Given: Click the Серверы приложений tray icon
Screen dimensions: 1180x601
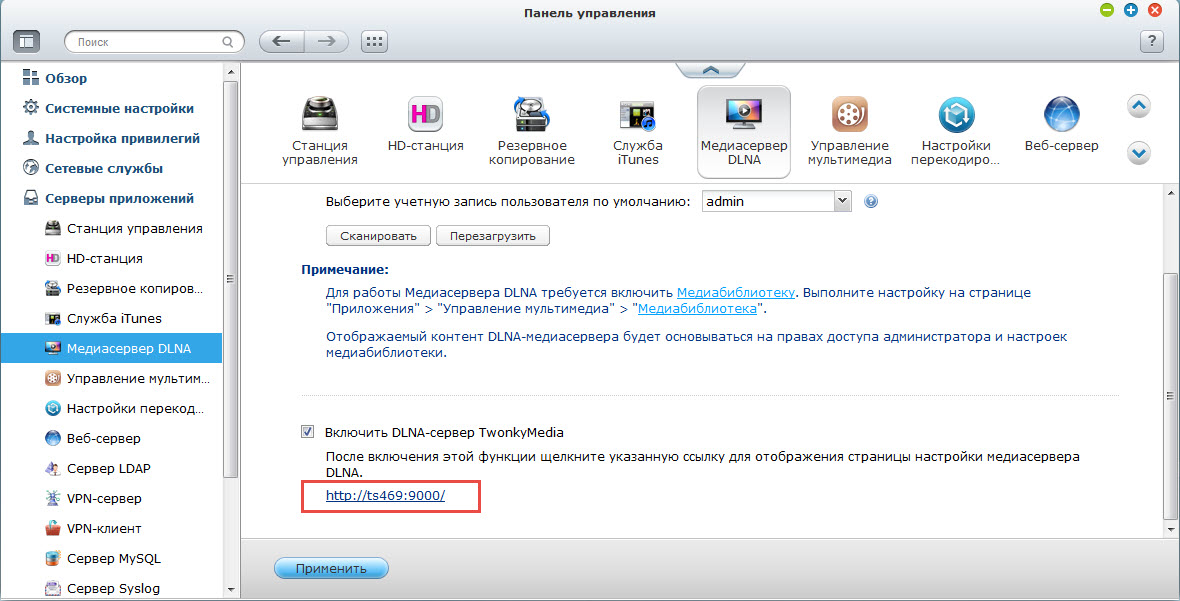Looking at the screenshot, I should 30,198.
